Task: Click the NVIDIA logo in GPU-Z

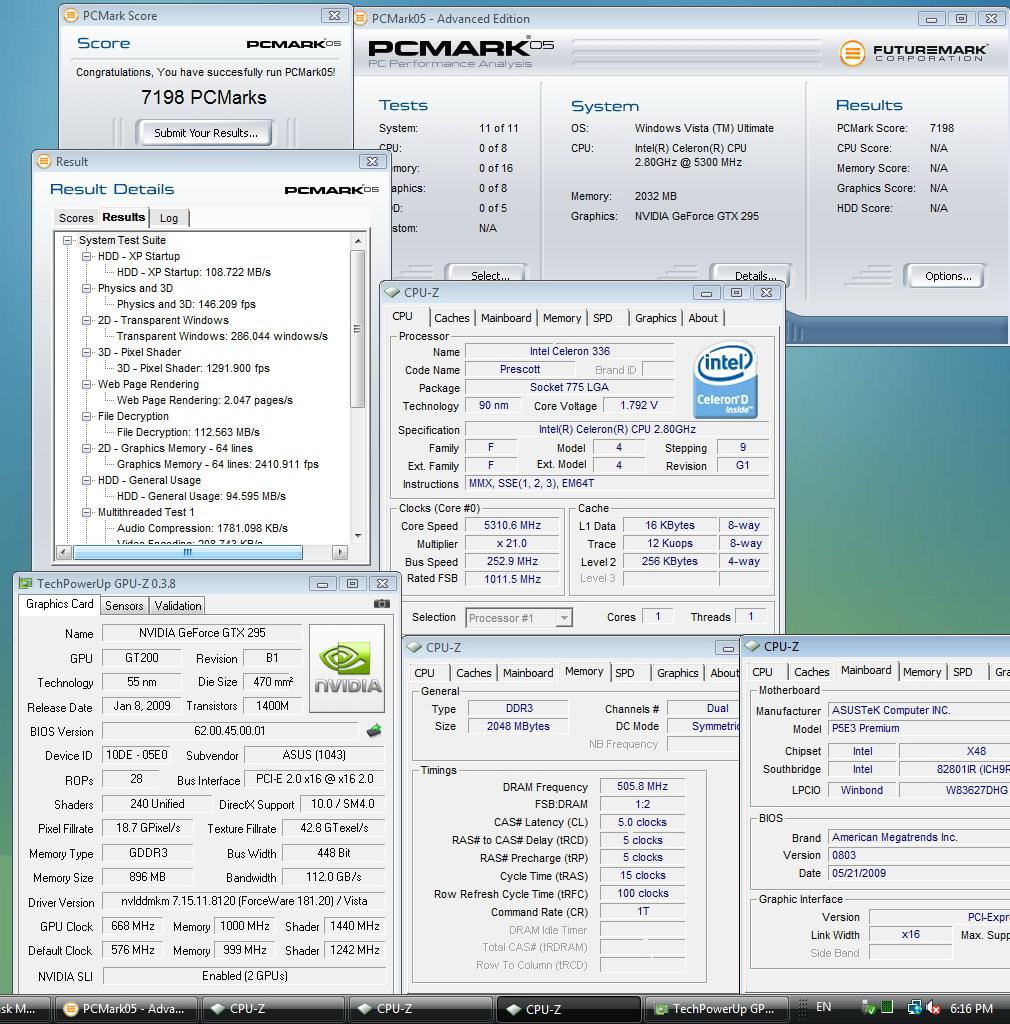Action: pyautogui.click(x=347, y=668)
